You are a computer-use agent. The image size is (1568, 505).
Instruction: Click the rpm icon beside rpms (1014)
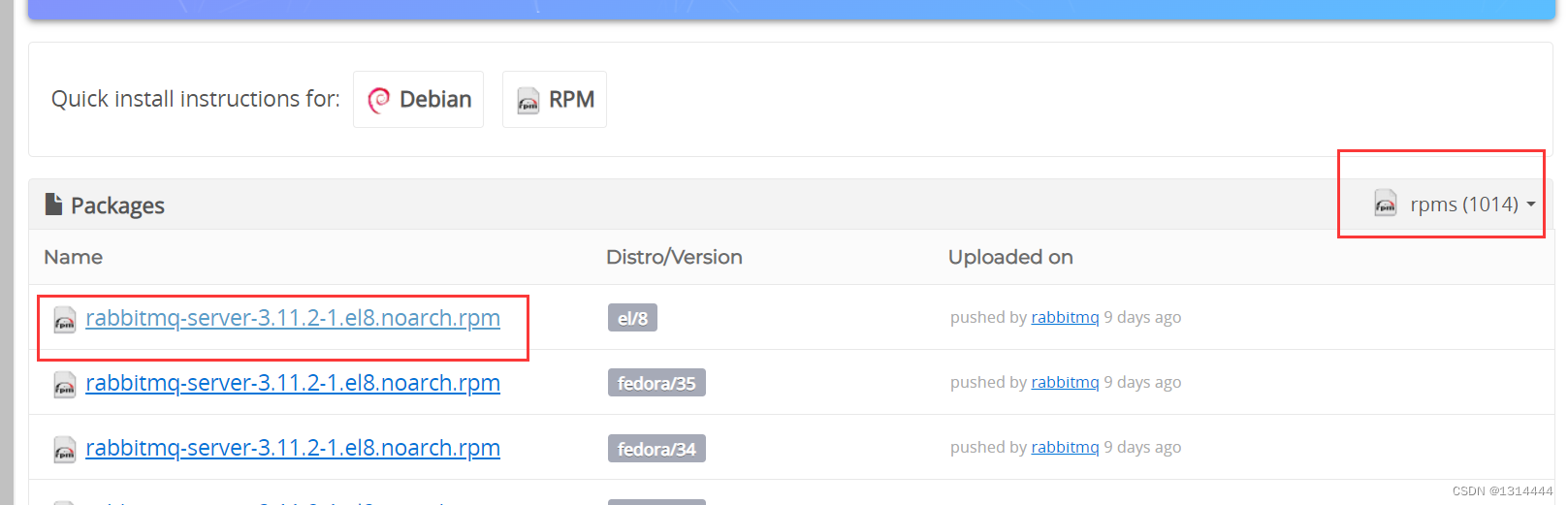tap(1386, 204)
